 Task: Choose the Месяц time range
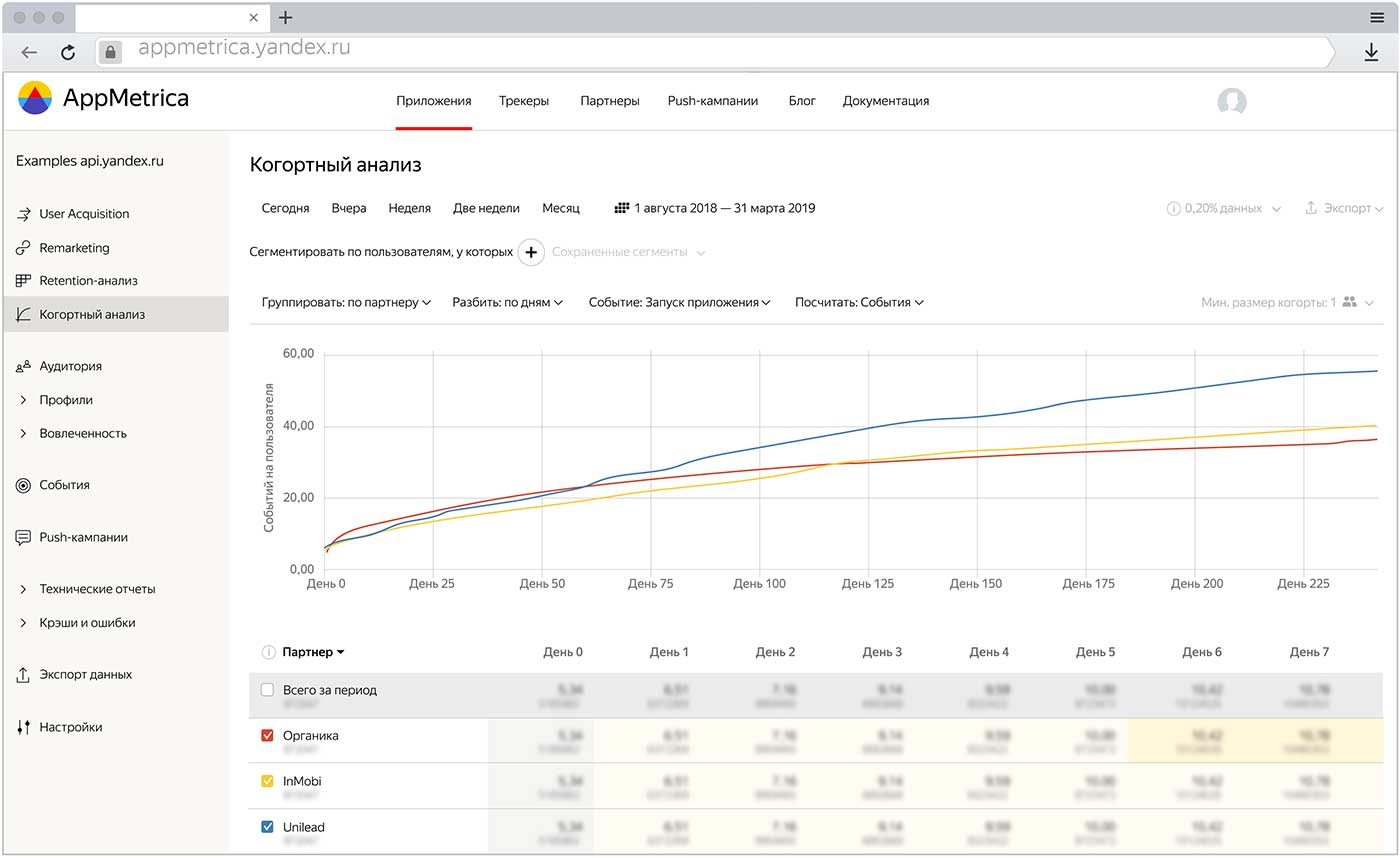pos(560,208)
